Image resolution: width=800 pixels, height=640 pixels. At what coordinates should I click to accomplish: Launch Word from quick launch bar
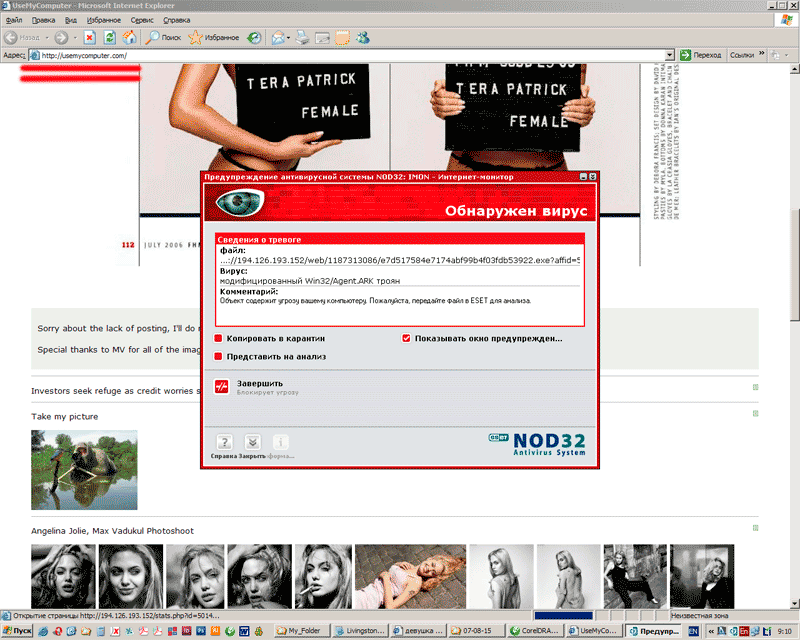coord(244,631)
